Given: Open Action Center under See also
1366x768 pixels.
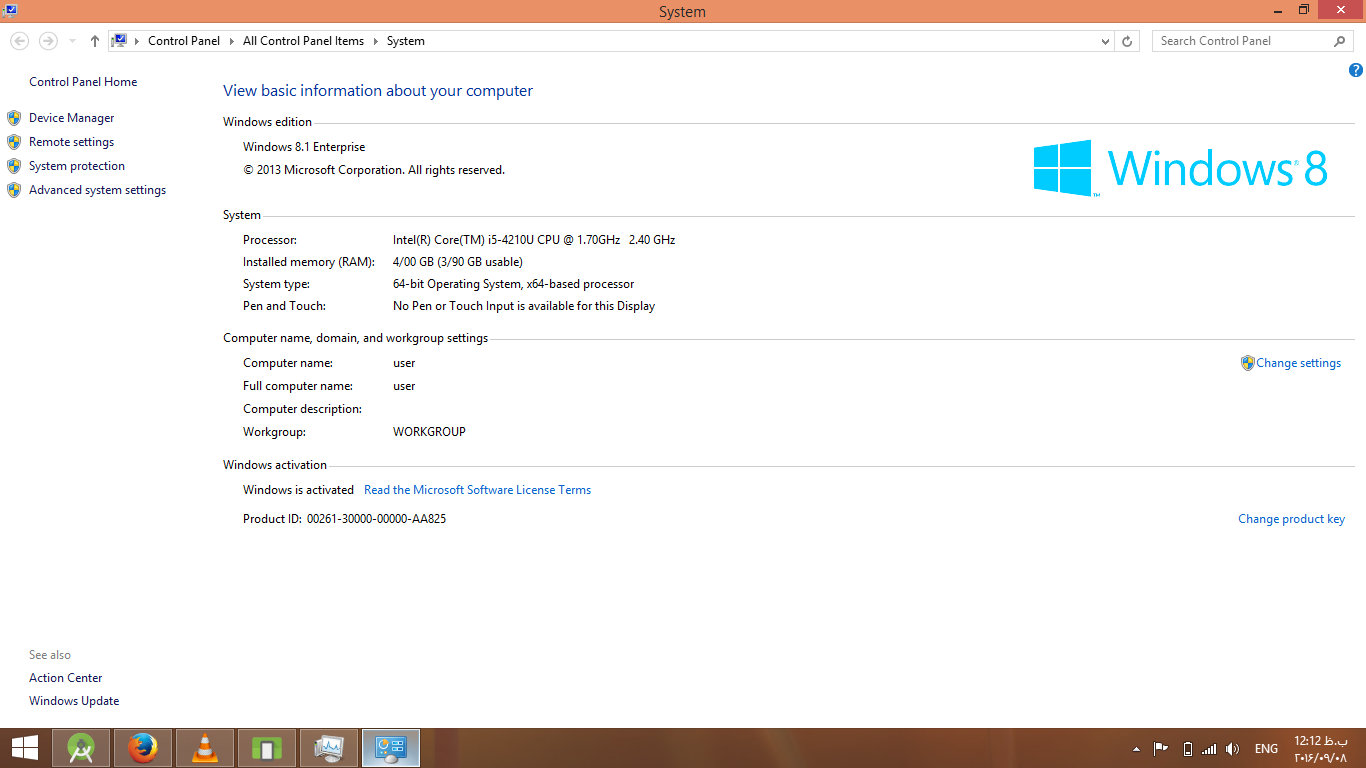Looking at the screenshot, I should 66,678.
